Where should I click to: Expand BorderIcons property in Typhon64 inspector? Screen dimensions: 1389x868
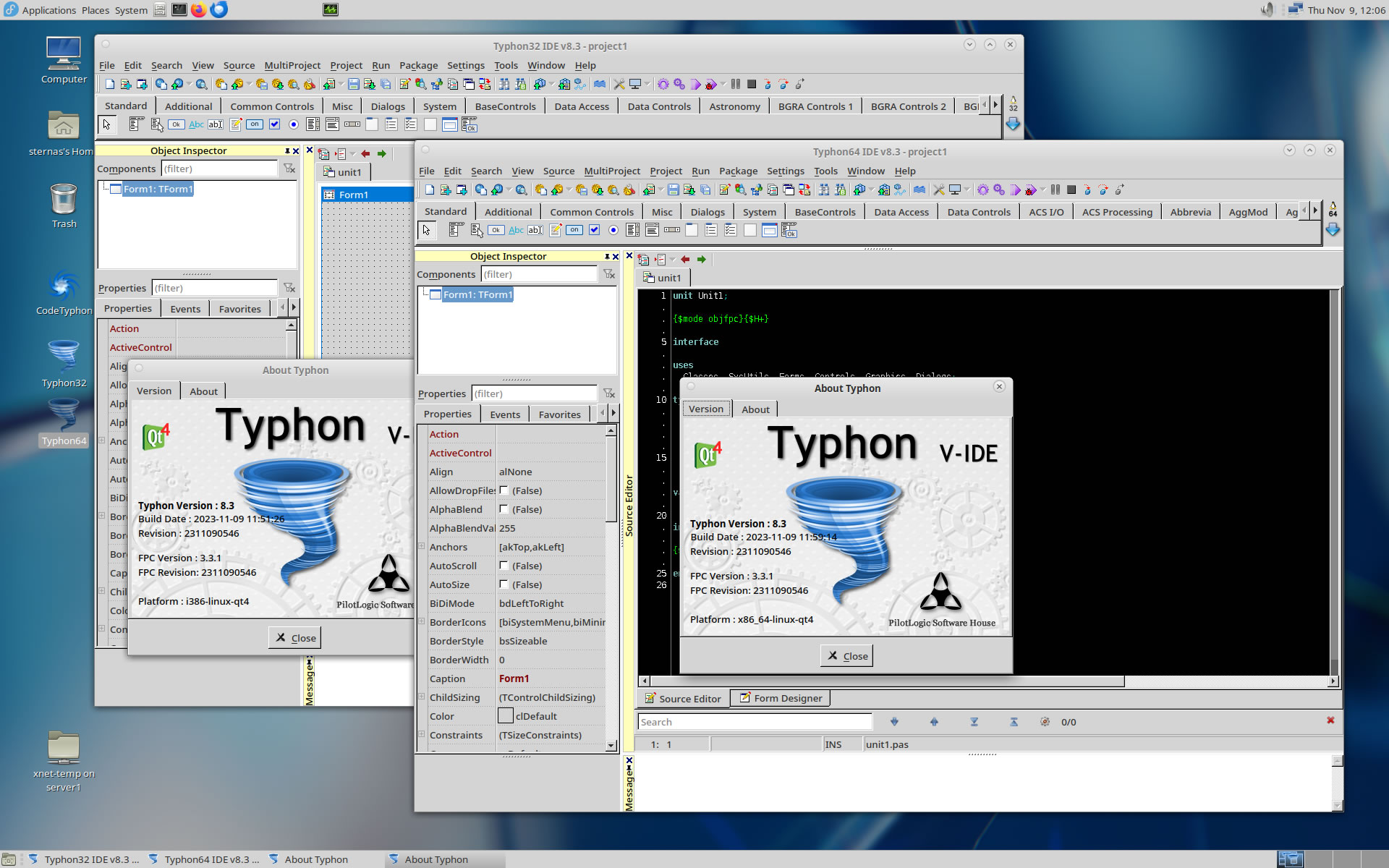point(421,621)
